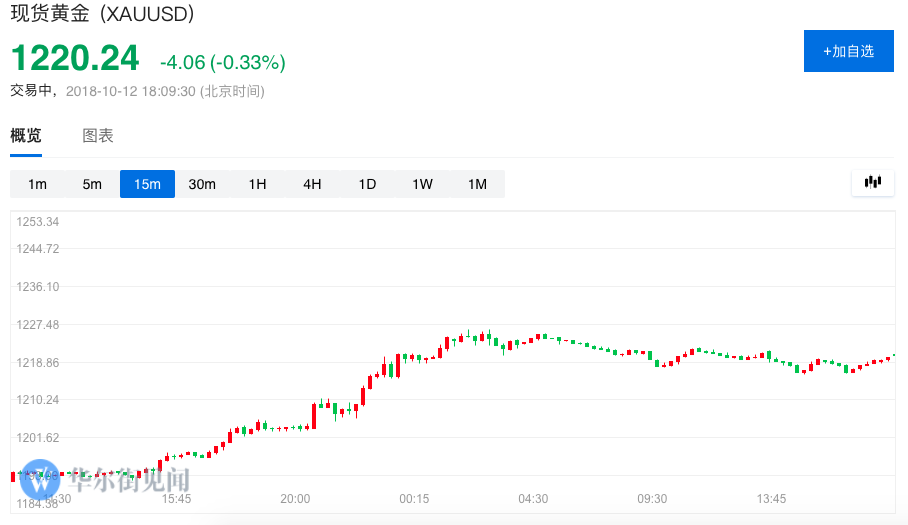This screenshot has height=525, width=908.
Task: Select the 1D timeframe
Action: click(x=367, y=184)
